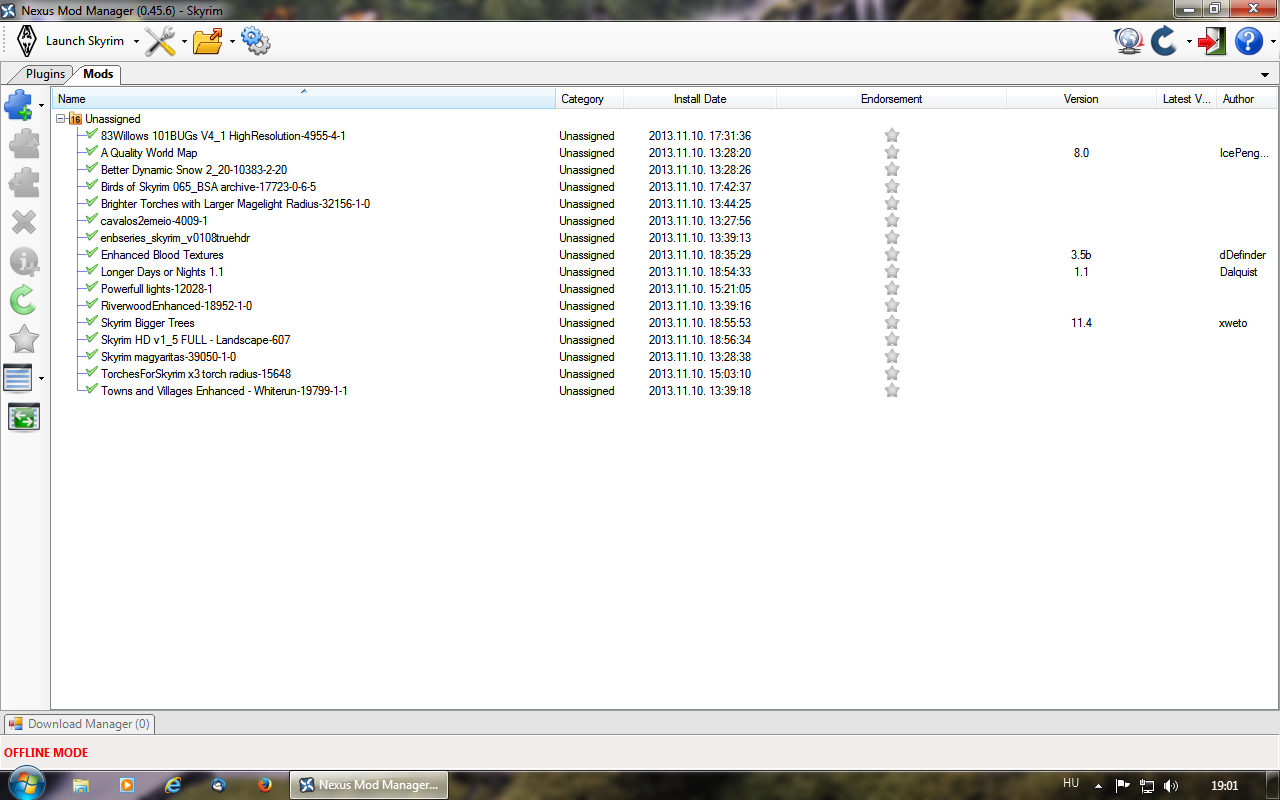Click the category view list icon

pos(19,378)
